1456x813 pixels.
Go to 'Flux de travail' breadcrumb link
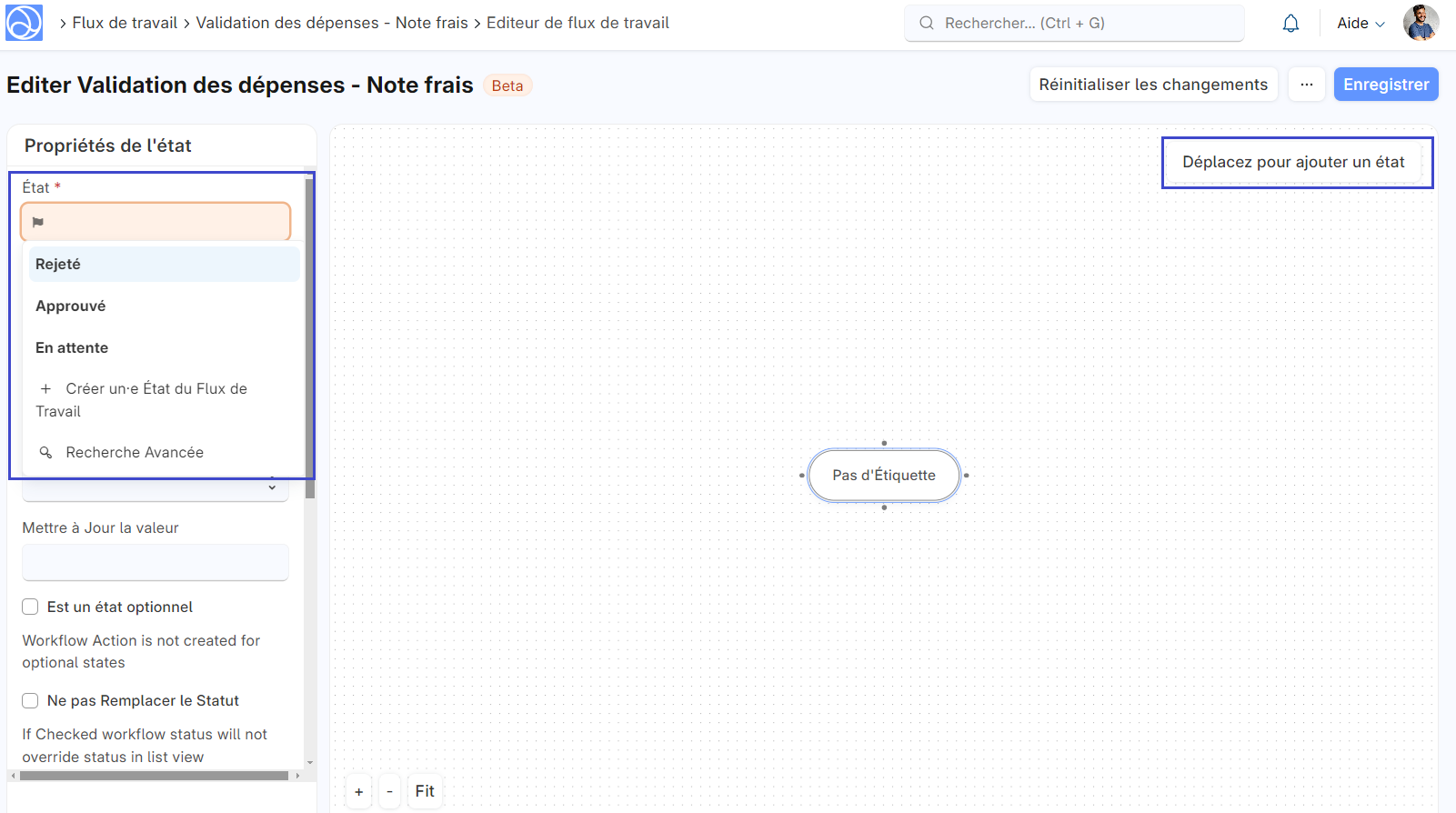125,23
